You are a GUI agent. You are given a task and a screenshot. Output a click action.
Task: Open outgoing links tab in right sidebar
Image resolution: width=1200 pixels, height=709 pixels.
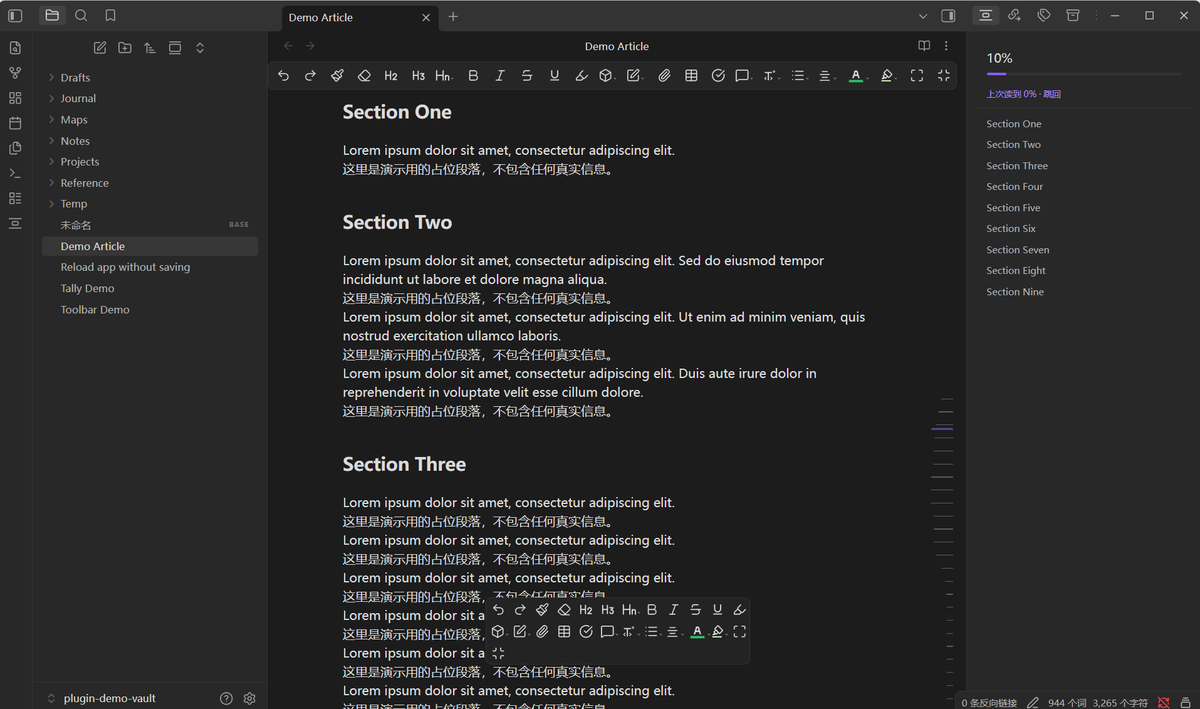tap(1014, 16)
